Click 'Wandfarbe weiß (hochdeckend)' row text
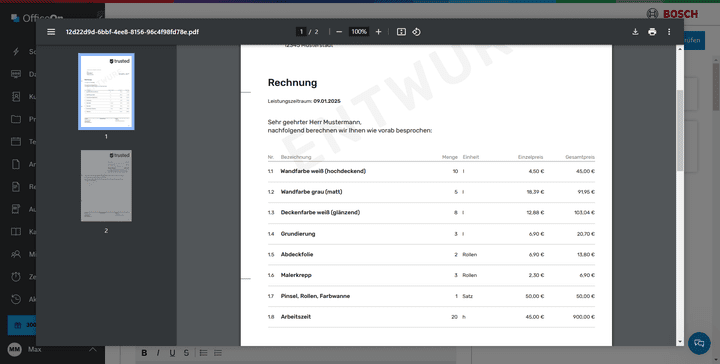The width and height of the screenshot is (720, 364). pyautogui.click(x=323, y=171)
